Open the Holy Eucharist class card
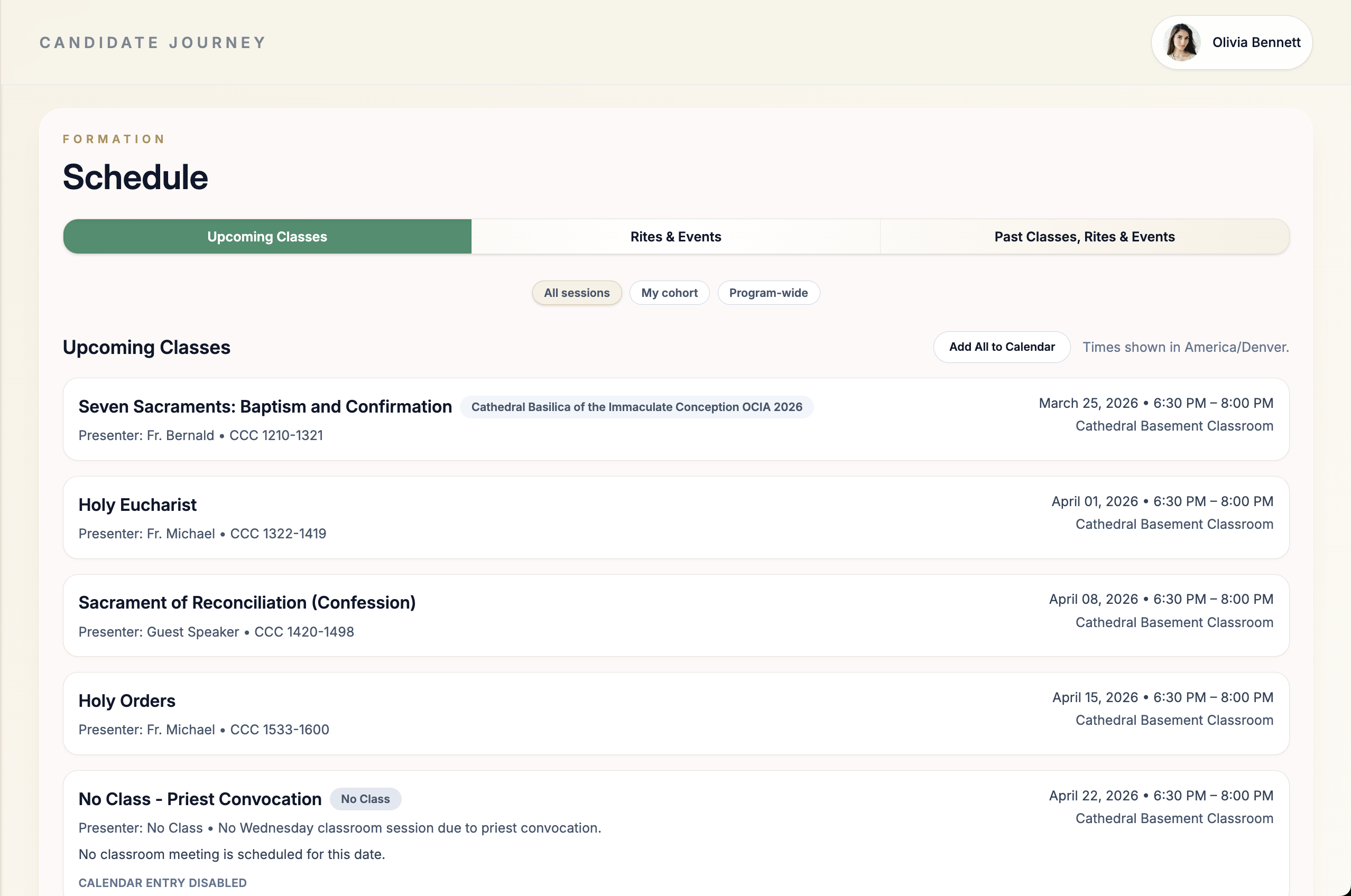The image size is (1351, 896). click(137, 505)
